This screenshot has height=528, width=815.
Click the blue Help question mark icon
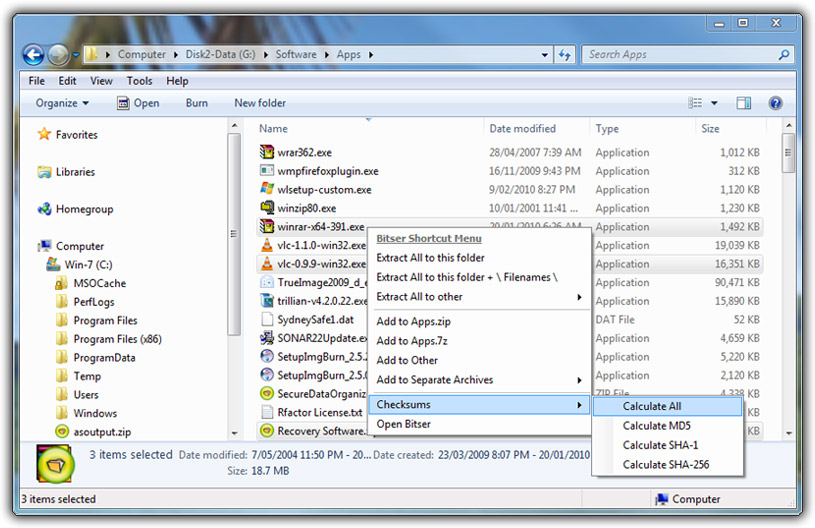pyautogui.click(x=775, y=103)
